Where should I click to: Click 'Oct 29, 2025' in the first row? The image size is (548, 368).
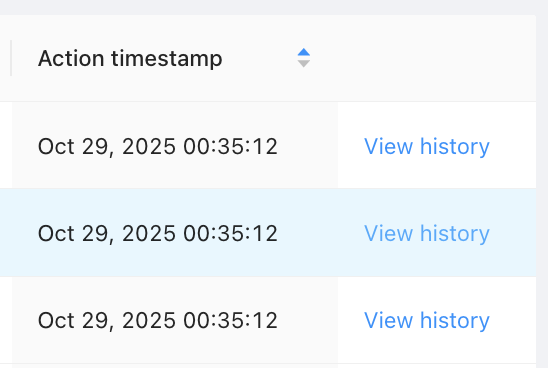(x=107, y=147)
